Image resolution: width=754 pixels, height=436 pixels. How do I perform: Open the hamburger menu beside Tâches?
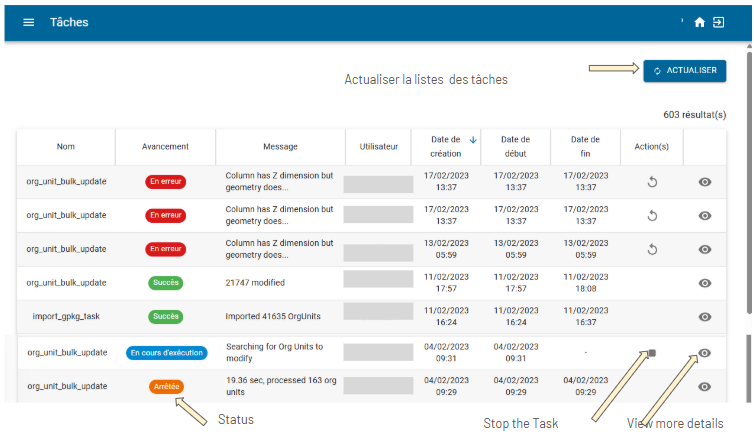[29, 22]
